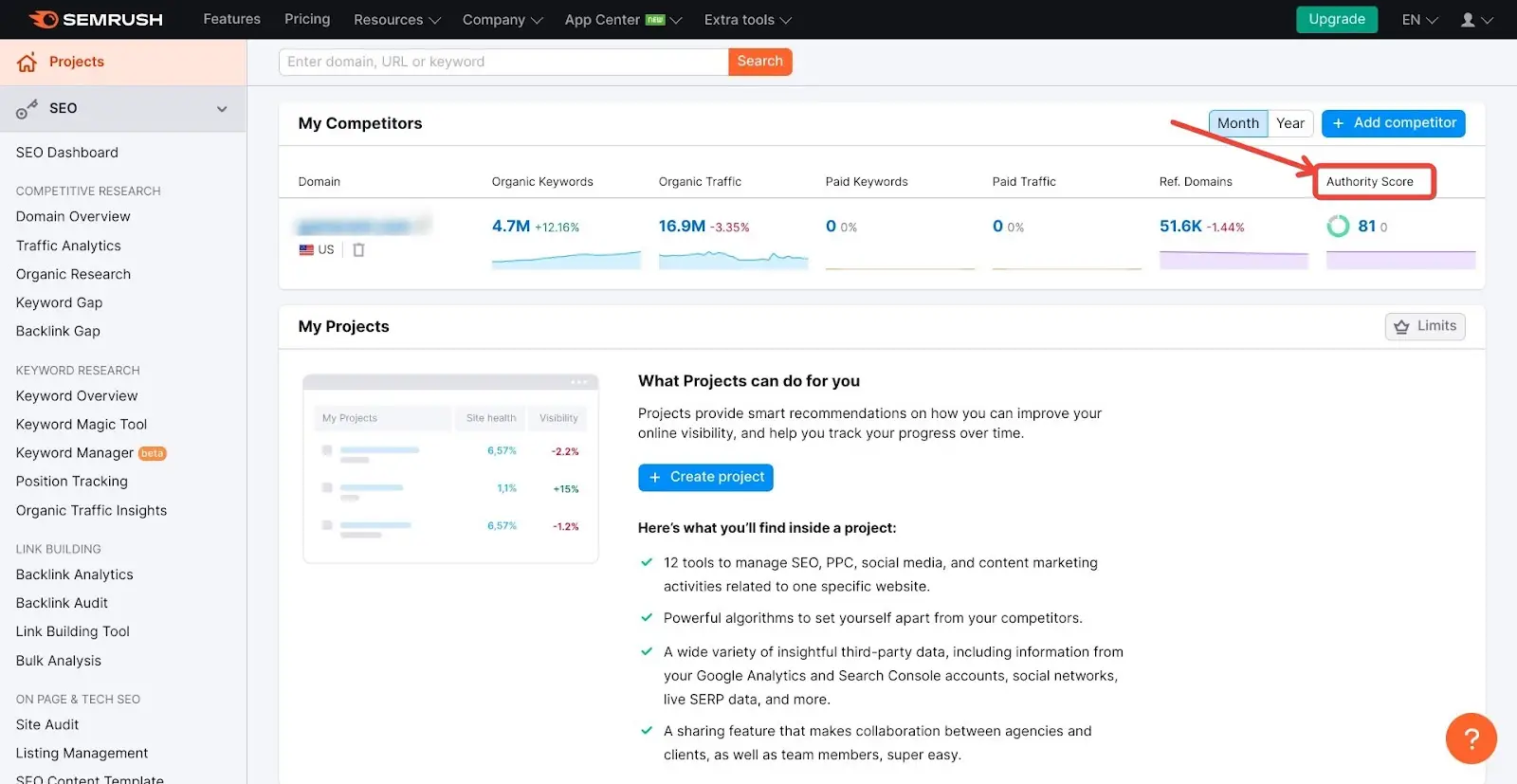Click the Ref. Domains column header
The width and height of the screenshot is (1517, 784).
point(1196,182)
